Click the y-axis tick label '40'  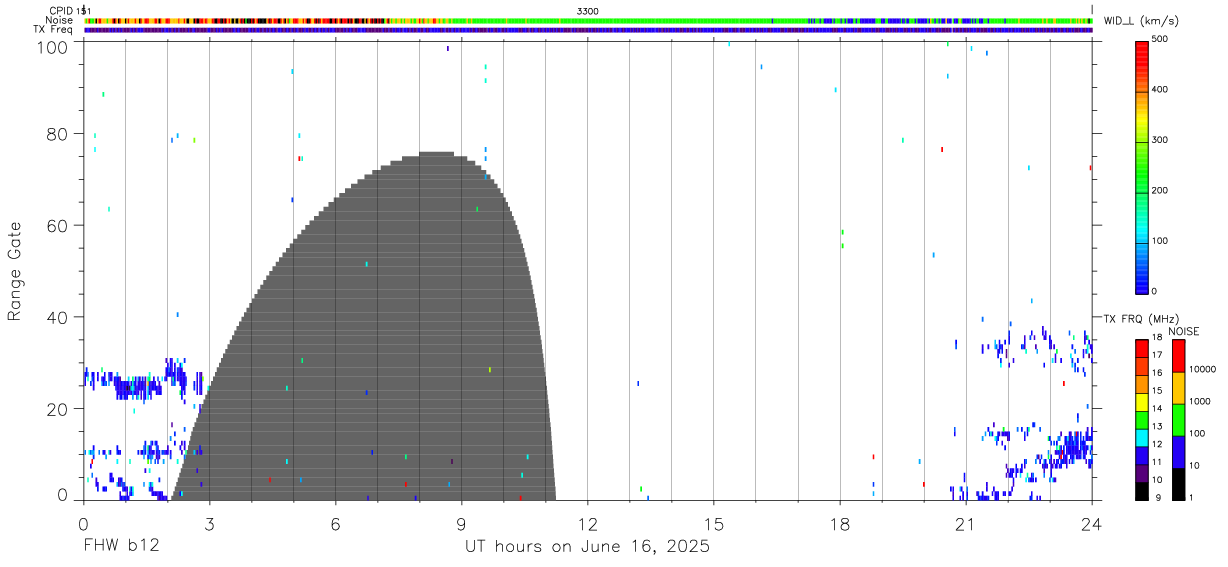(58, 317)
